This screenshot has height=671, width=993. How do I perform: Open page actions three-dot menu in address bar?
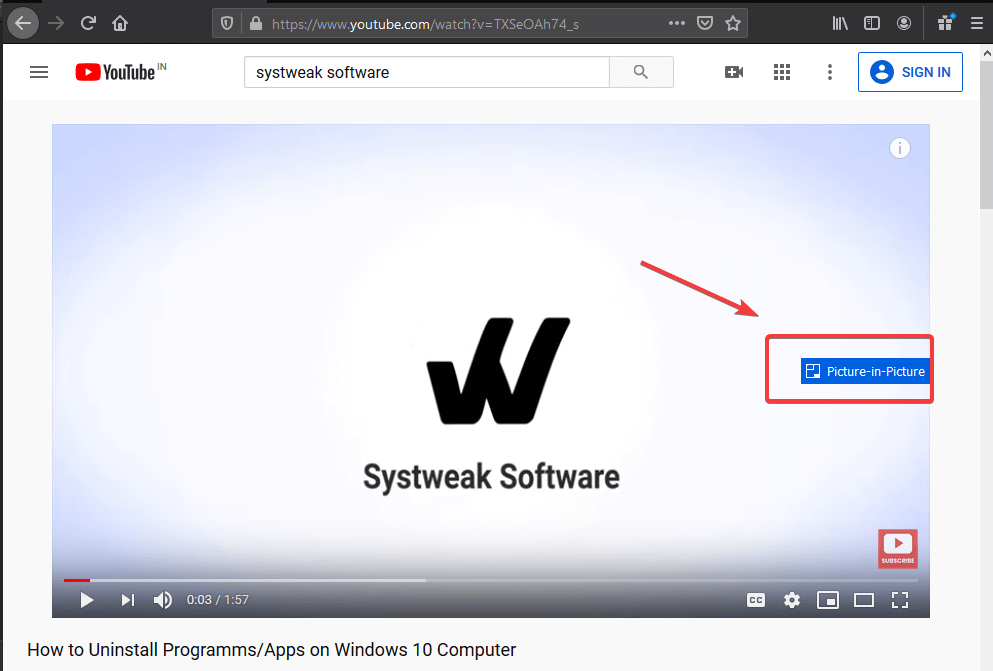(676, 23)
